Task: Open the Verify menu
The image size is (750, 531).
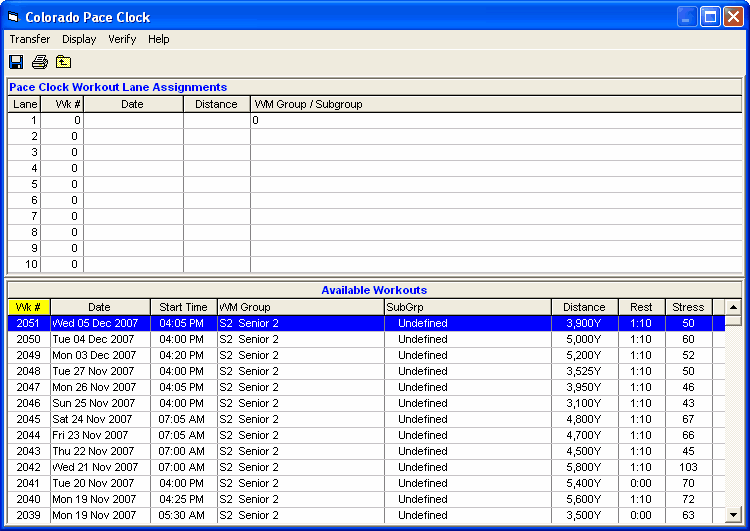Action: click(122, 39)
